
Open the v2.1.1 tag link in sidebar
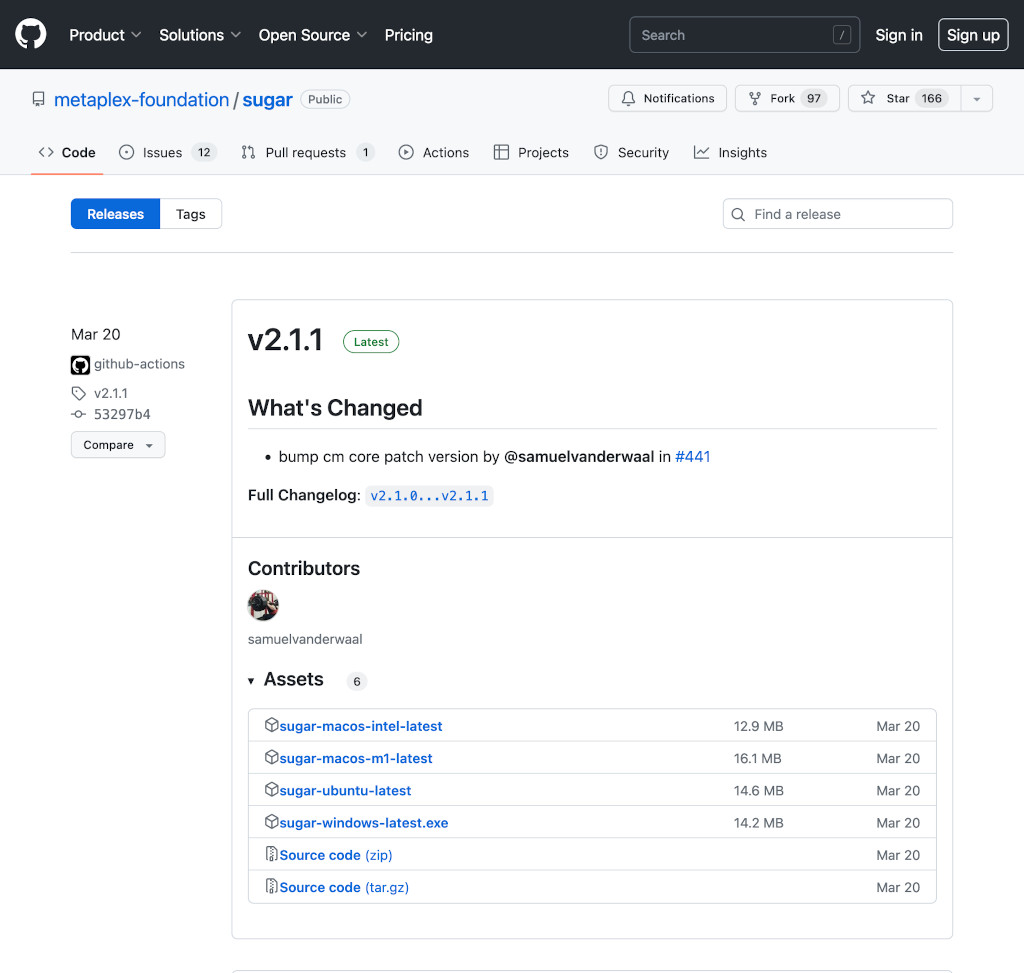(x=111, y=393)
